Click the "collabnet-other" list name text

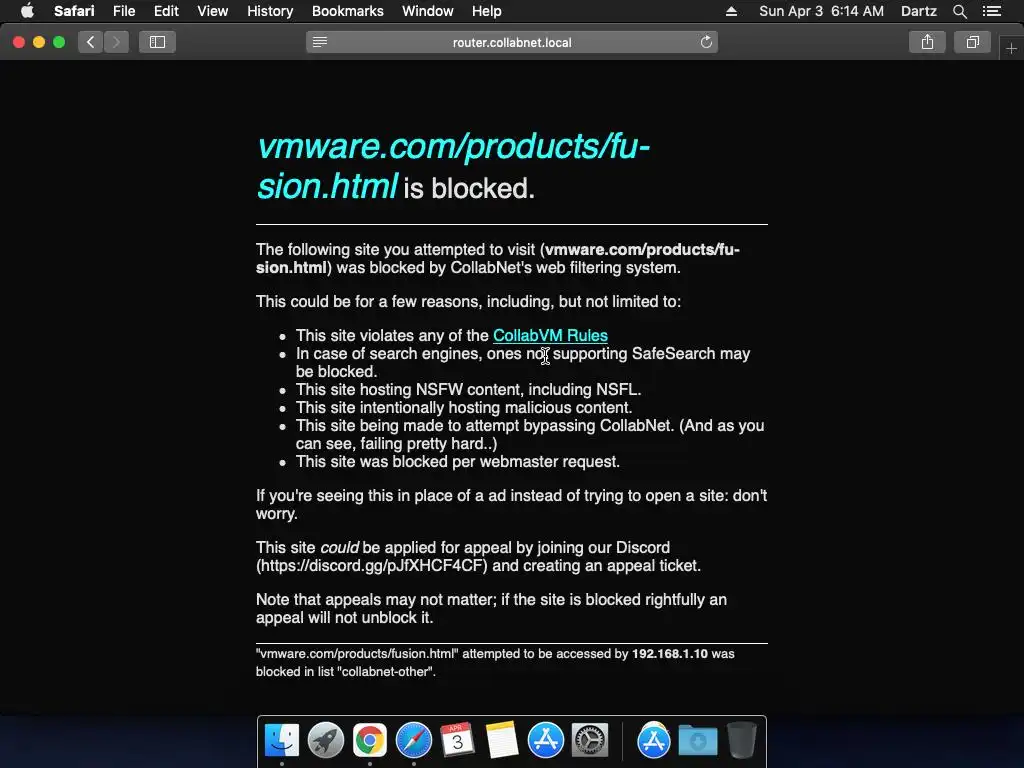[386, 671]
